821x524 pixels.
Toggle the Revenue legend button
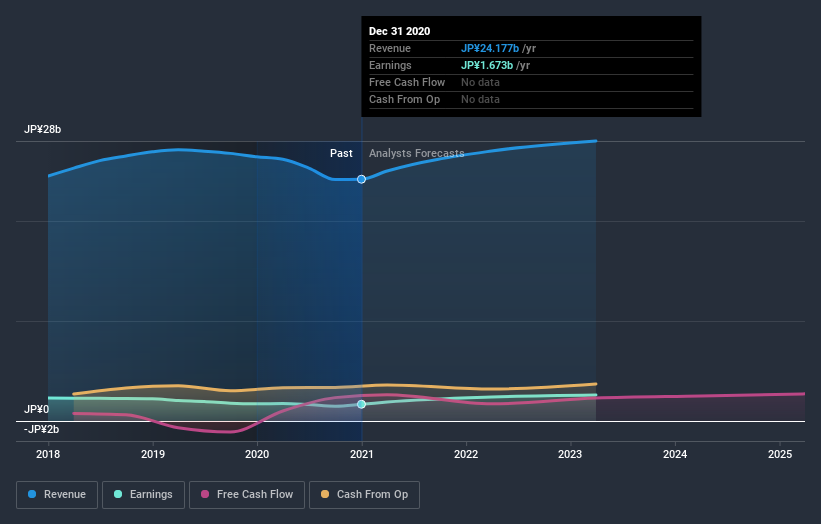tap(57, 495)
